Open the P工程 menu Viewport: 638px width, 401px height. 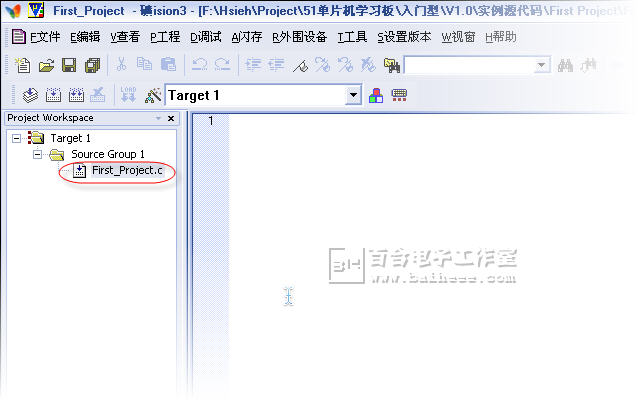pos(165,37)
